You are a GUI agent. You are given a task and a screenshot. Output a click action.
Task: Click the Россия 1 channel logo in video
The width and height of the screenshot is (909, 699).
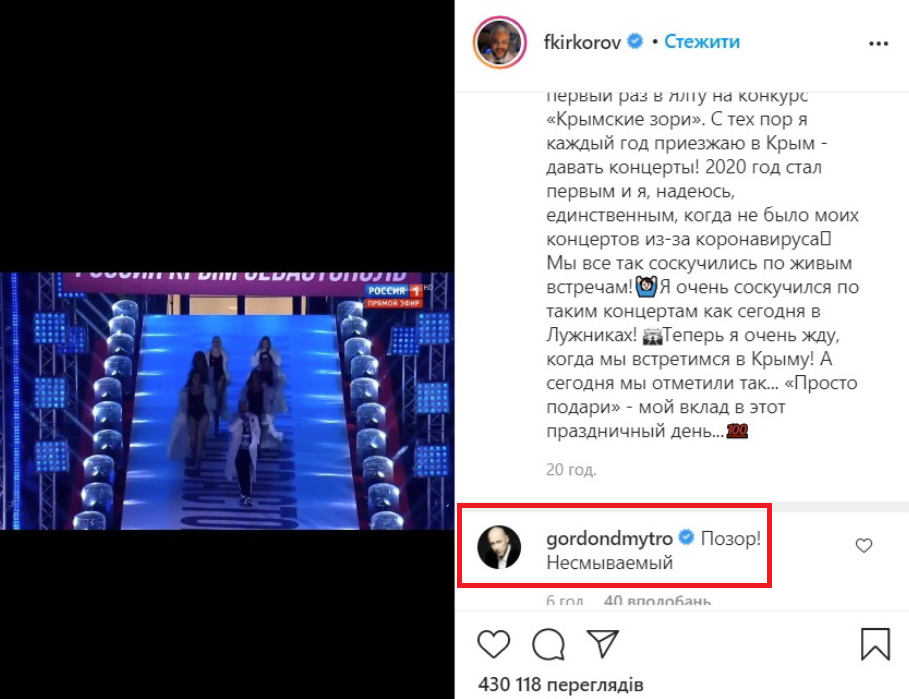pos(394,294)
